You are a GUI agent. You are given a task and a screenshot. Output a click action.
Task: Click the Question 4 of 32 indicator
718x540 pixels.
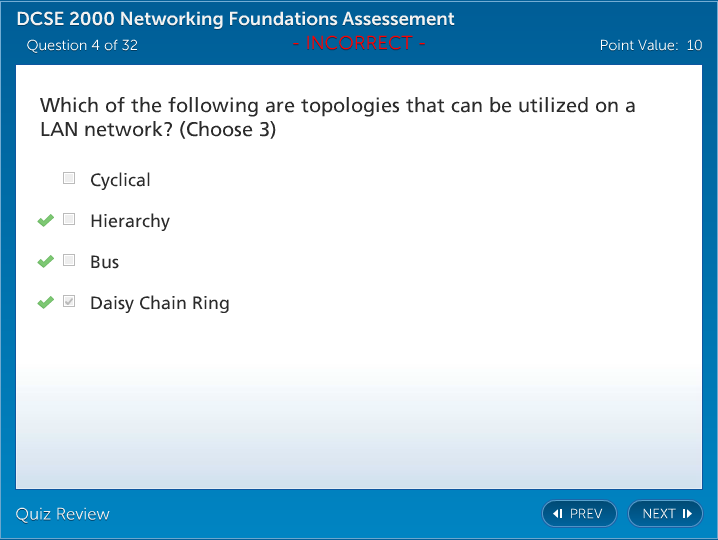[82, 45]
